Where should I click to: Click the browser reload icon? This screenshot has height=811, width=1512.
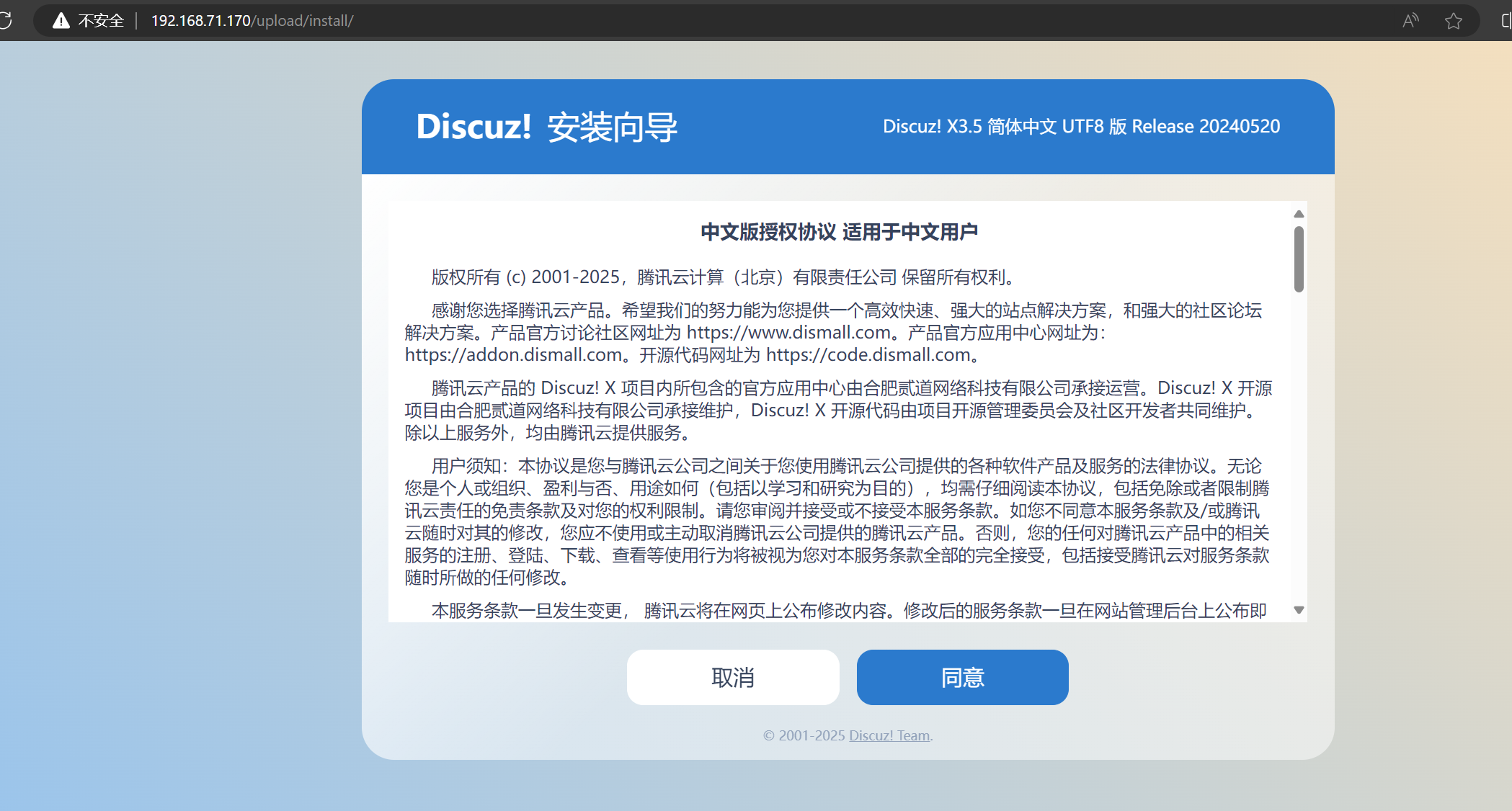point(5,20)
